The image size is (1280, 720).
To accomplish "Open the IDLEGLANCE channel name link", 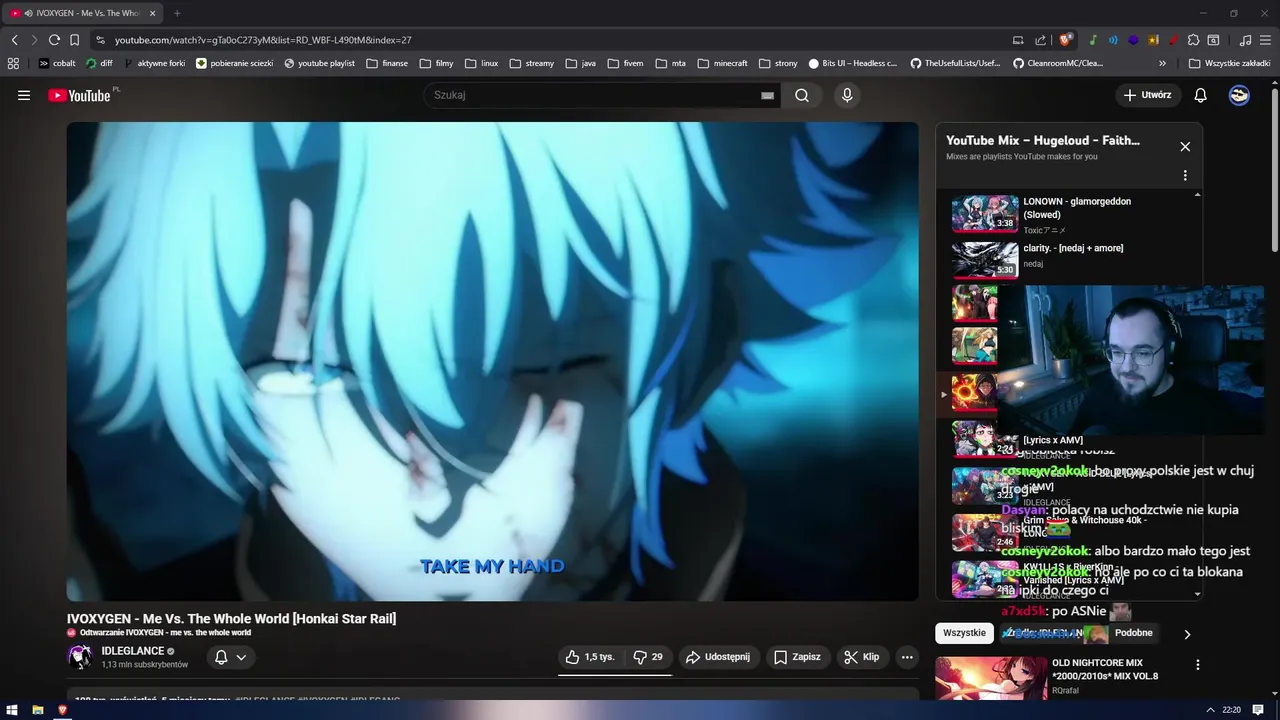I will click(x=133, y=651).
